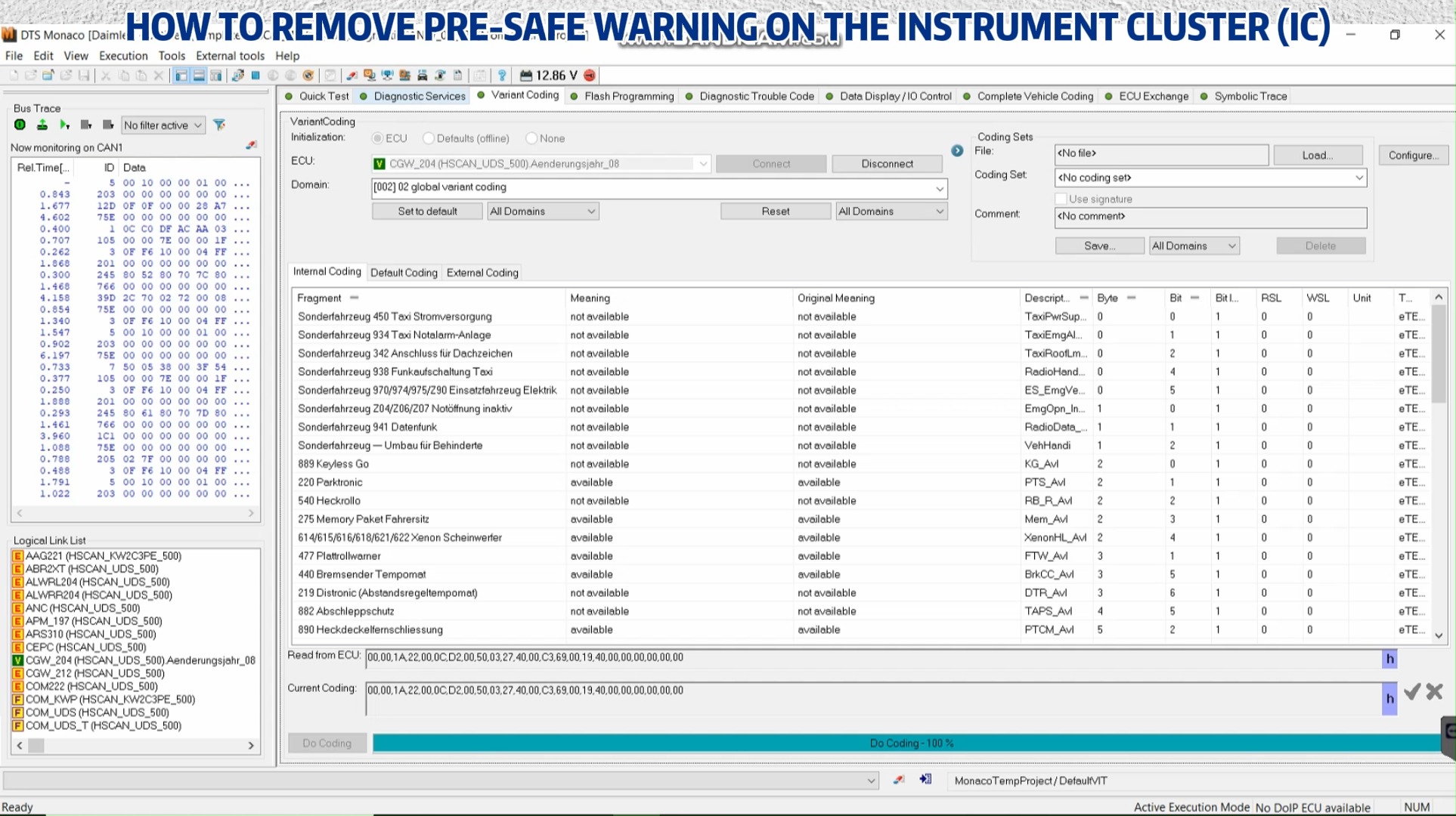1456x816 pixels.
Task: Click the Set to default button
Action: (427, 212)
